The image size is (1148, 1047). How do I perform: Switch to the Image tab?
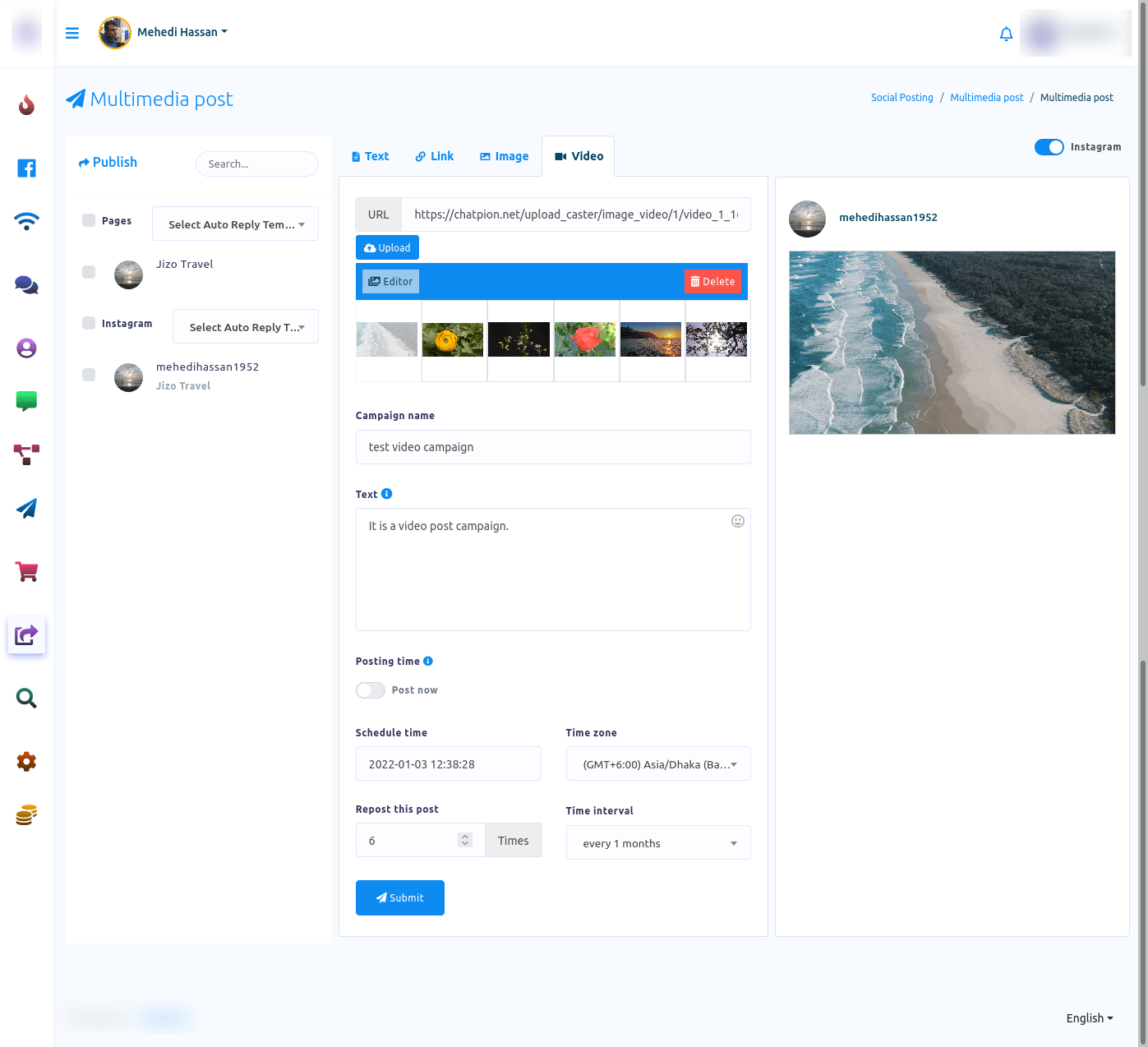[x=504, y=156]
